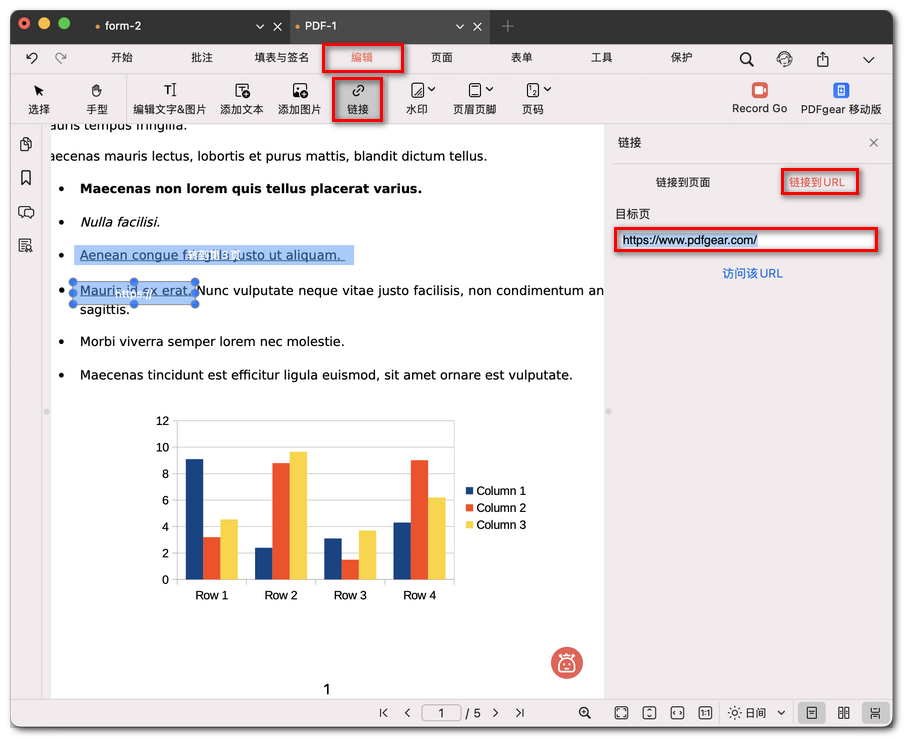
Task: Open the bookmarks panel in left sidebar
Action: 26,178
